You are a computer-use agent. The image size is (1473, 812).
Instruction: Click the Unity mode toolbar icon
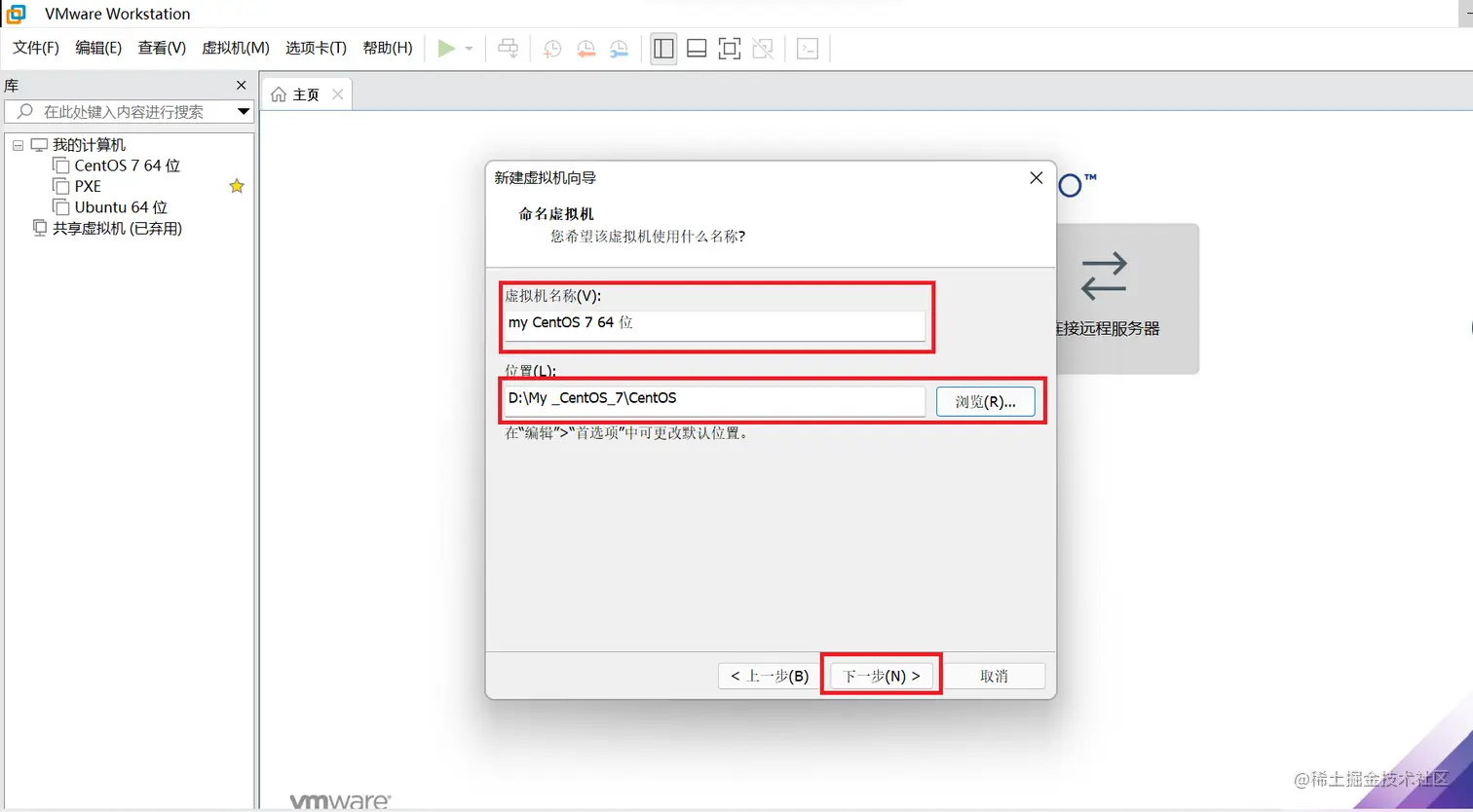click(763, 48)
